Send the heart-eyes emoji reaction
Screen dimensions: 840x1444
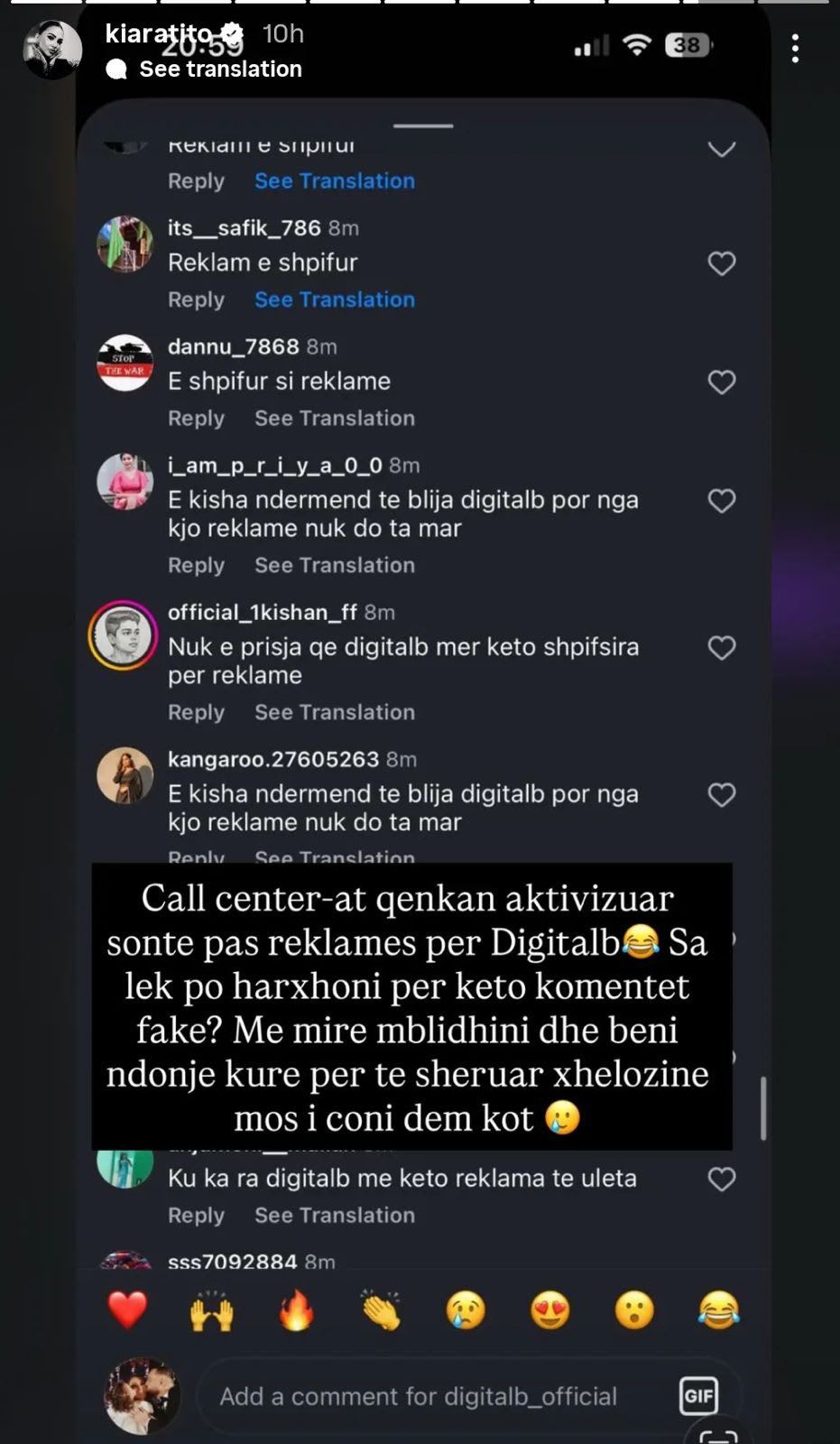tap(549, 1310)
